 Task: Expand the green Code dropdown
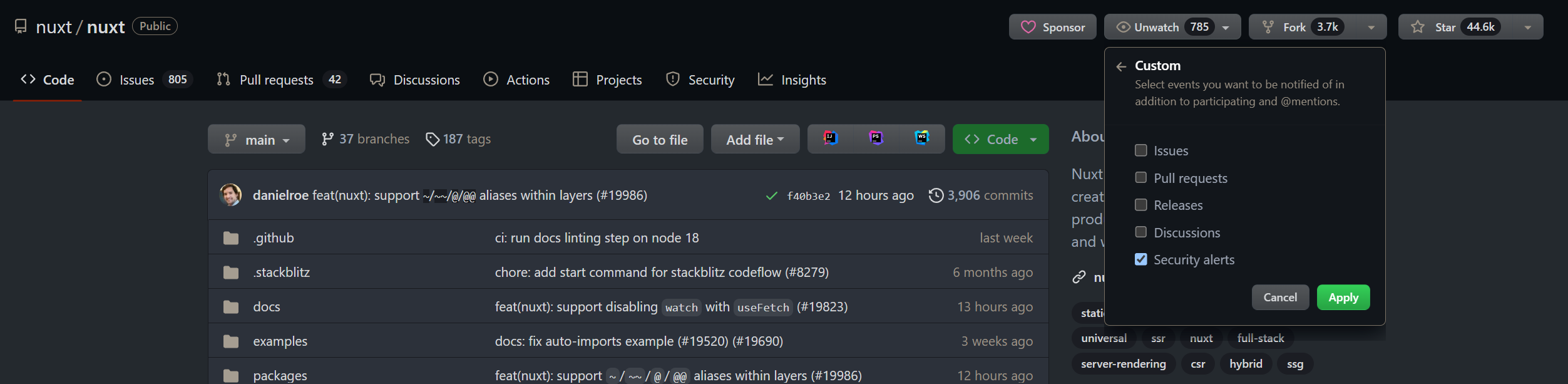pyautogui.click(x=1000, y=140)
